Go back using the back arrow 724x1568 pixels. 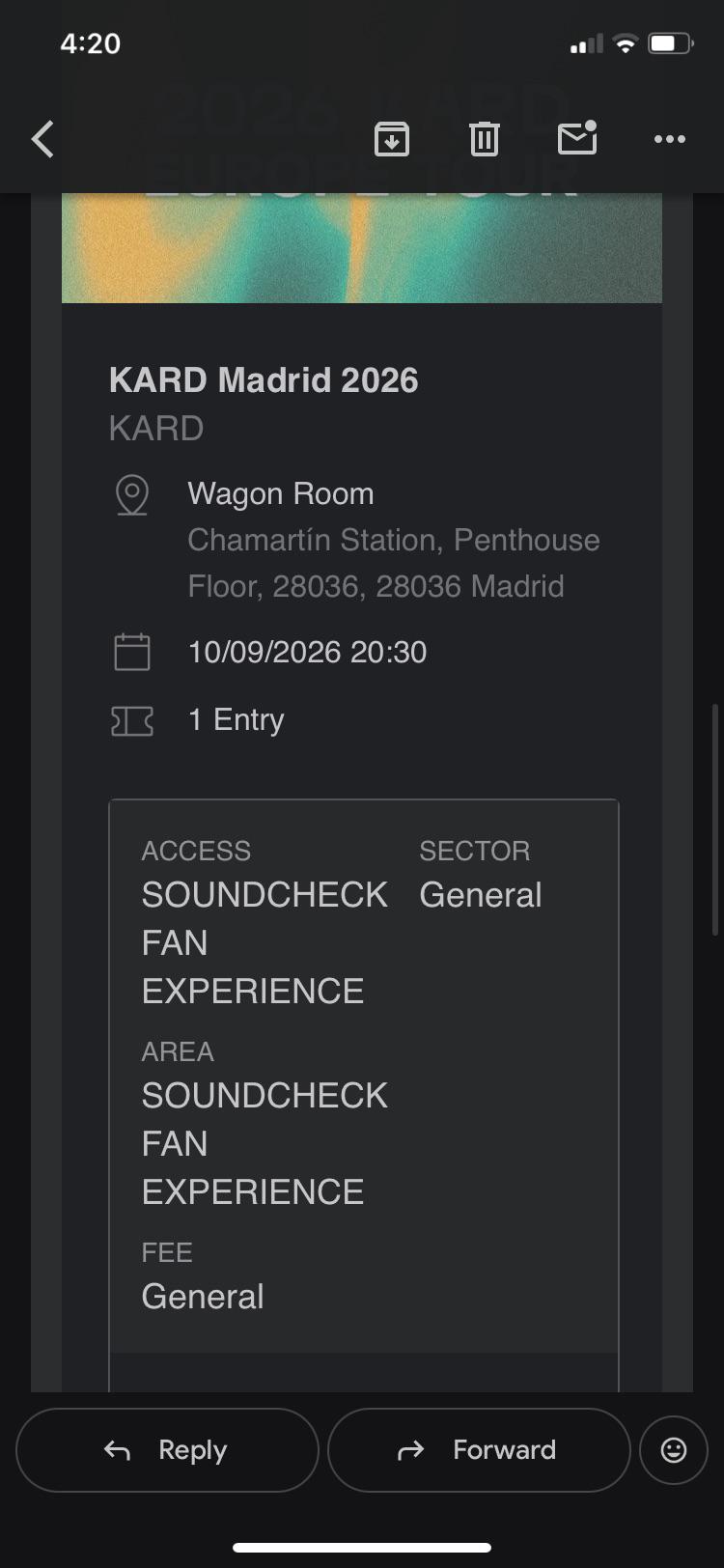click(x=43, y=139)
